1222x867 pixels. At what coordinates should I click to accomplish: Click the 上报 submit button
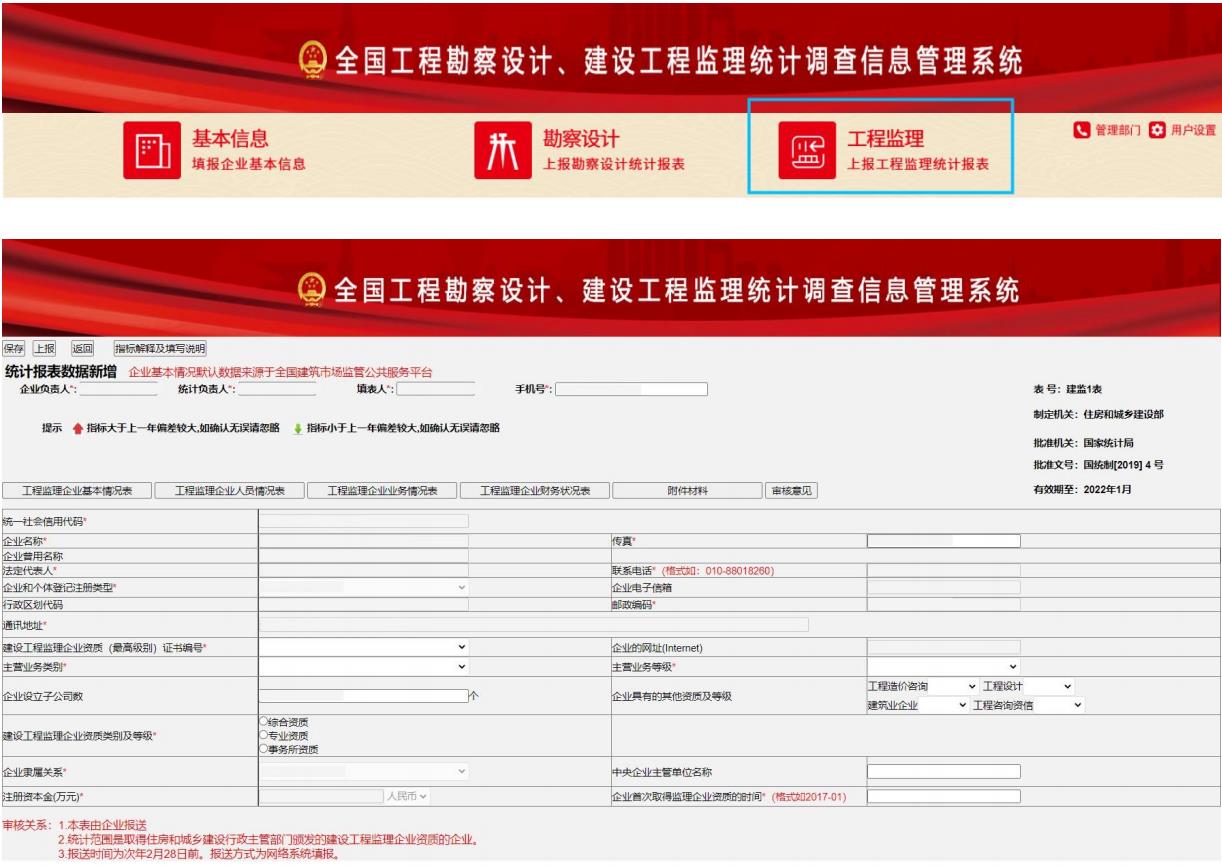(x=46, y=348)
